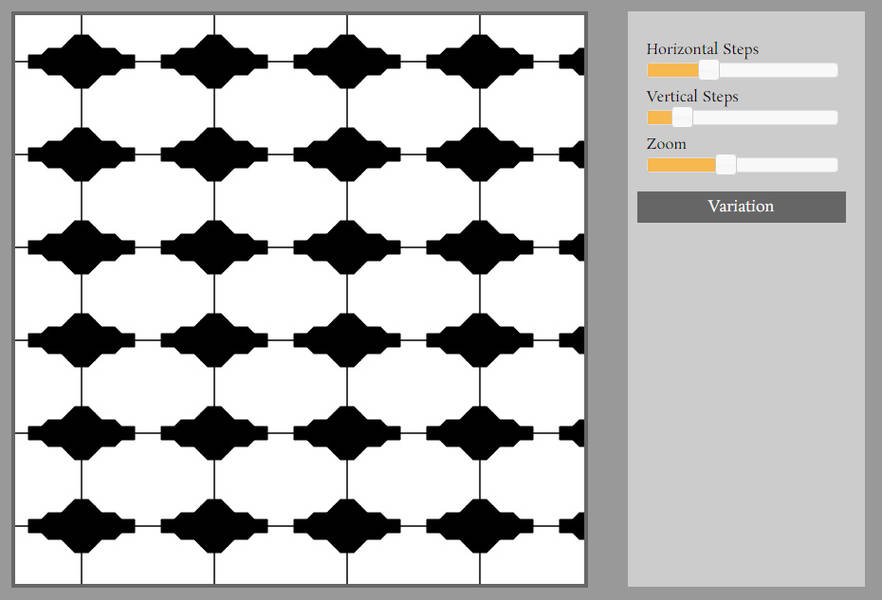
Task: Set Zoom slider to maximum at track end
Action: click(834, 165)
